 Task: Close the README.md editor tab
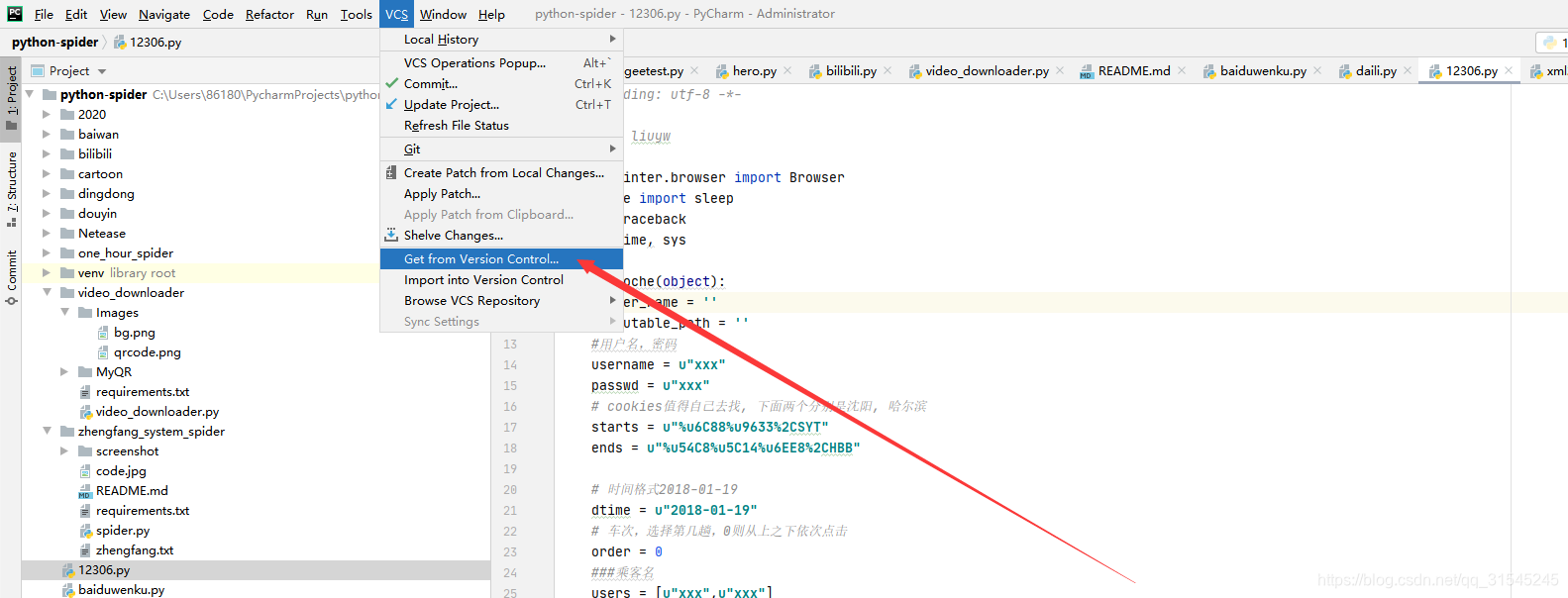(1182, 70)
